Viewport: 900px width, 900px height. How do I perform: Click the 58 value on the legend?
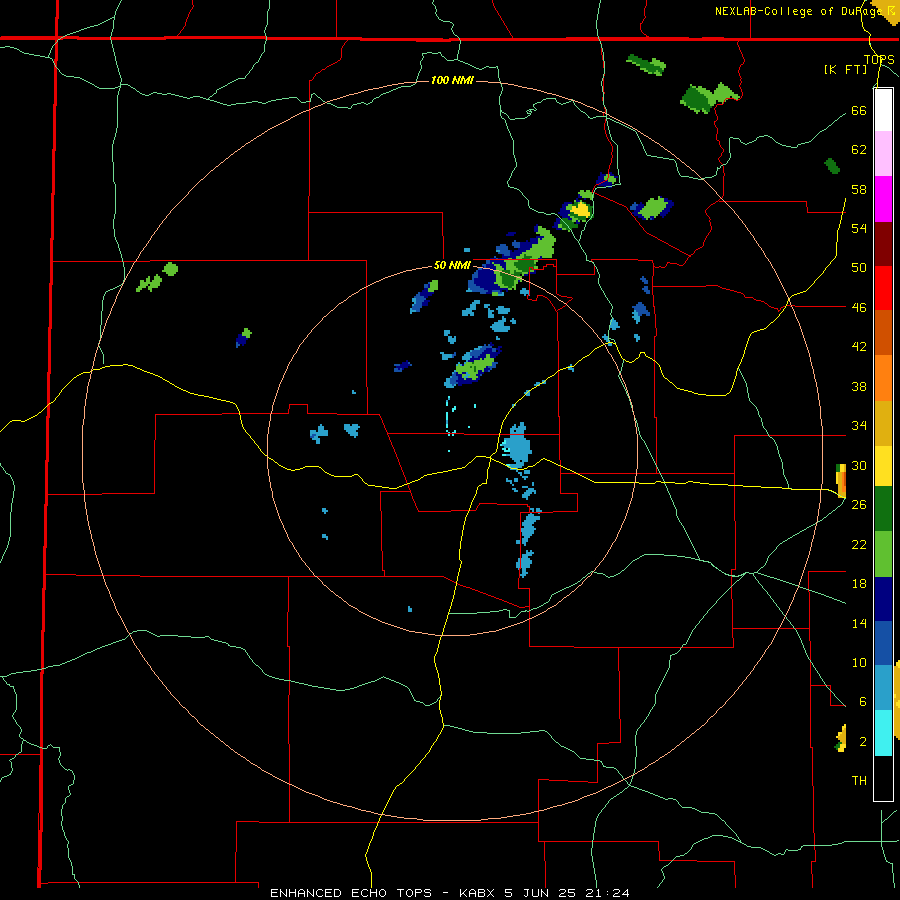coord(859,189)
